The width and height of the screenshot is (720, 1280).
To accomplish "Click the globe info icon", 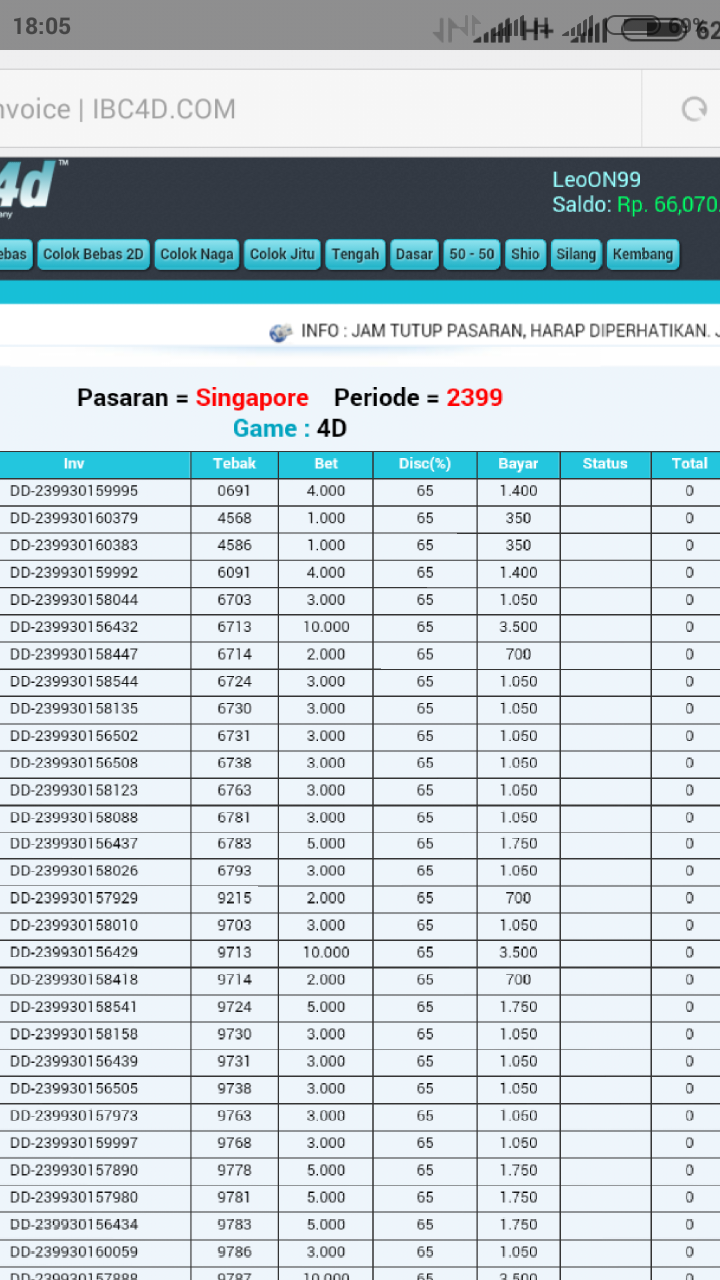I will (281, 332).
